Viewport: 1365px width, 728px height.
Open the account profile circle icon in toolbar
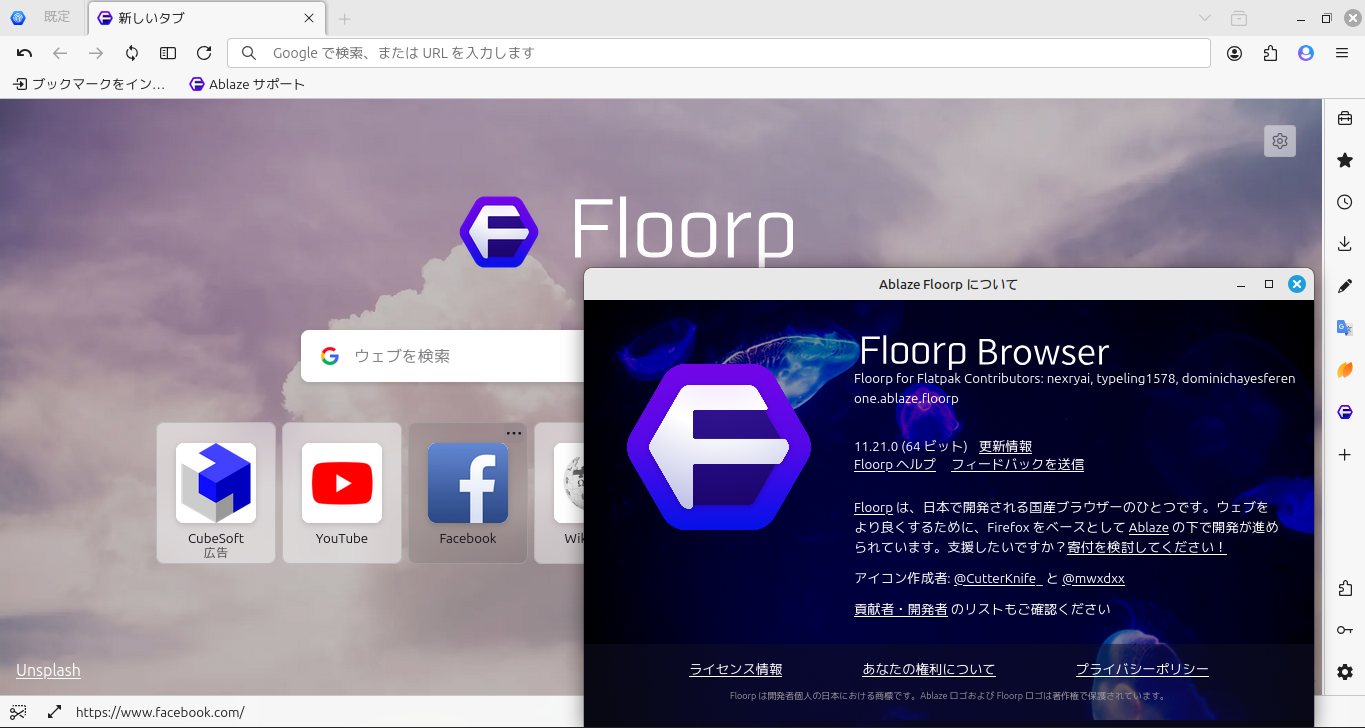(1235, 53)
